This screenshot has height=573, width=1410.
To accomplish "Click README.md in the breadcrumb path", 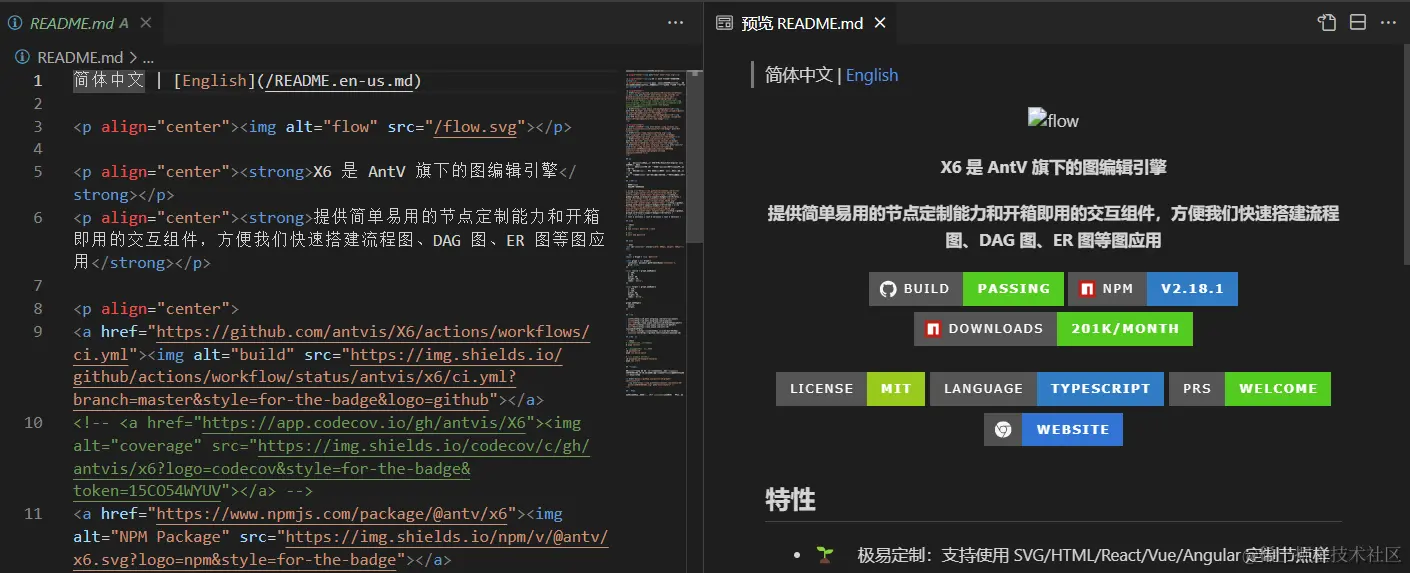I will click(80, 57).
